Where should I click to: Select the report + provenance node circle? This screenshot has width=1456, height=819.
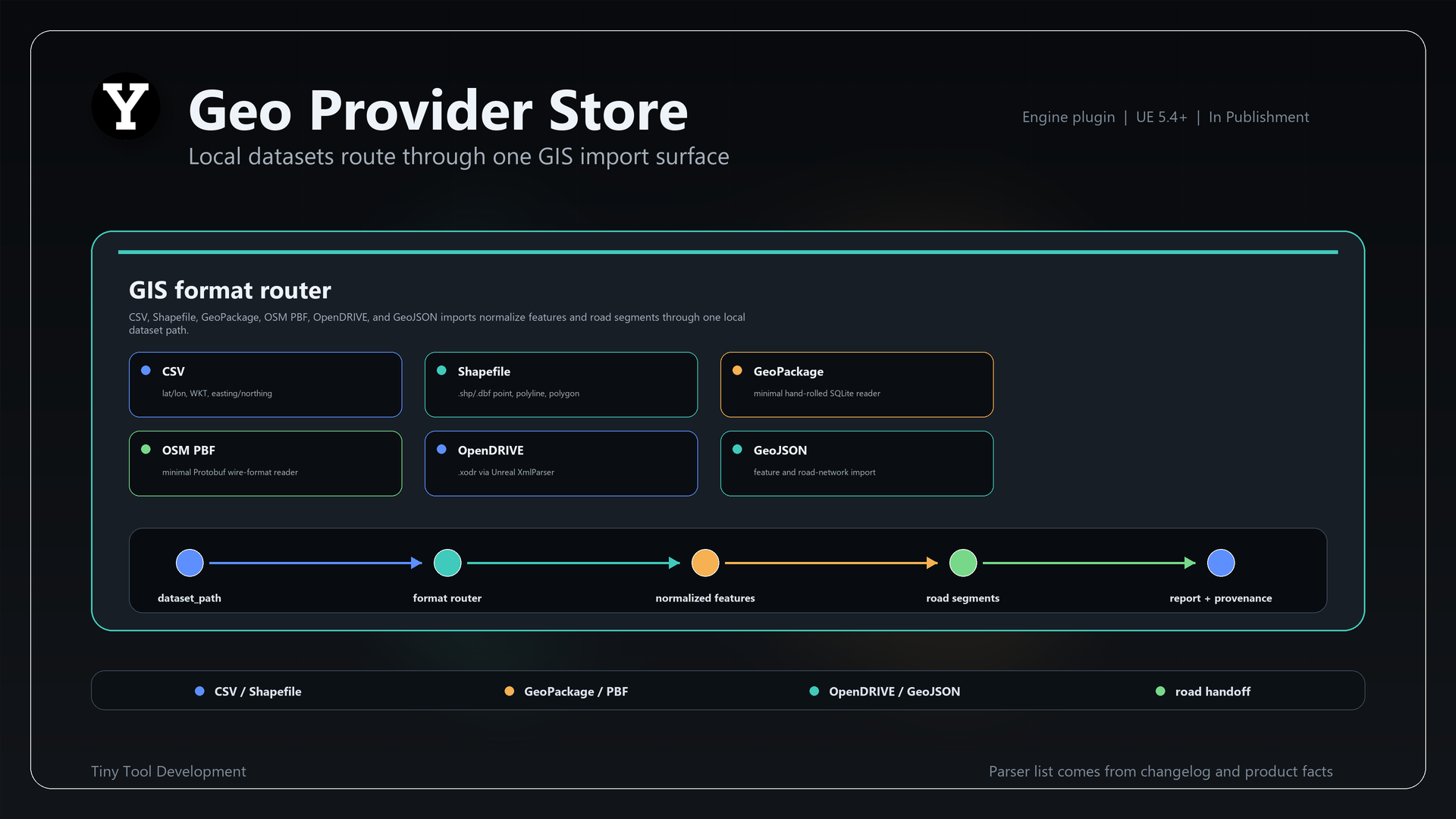click(1221, 563)
